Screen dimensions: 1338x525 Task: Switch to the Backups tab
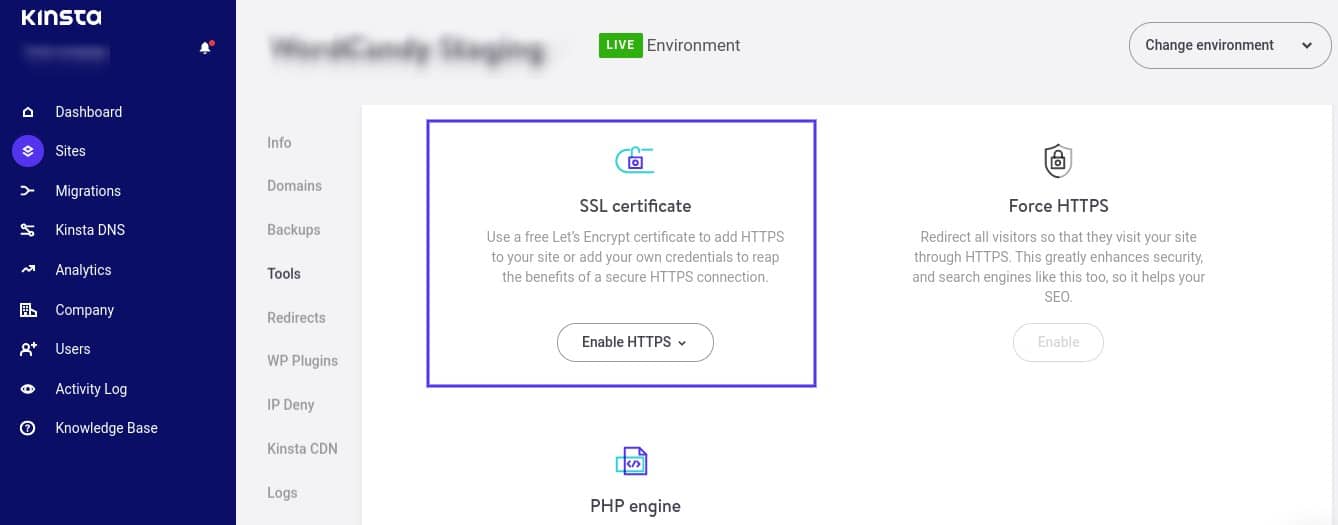(293, 230)
